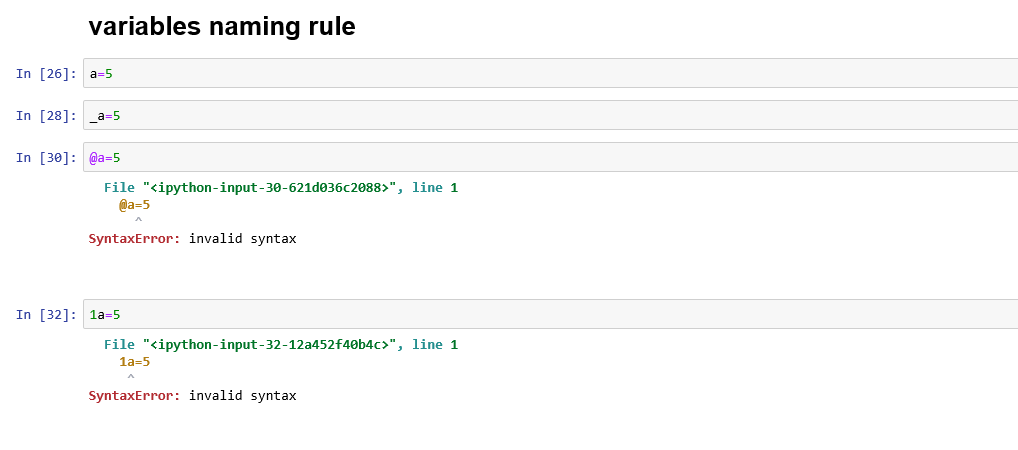Click 'invalid syntax' text below cell 32
1018x450 pixels.
pos(242,396)
